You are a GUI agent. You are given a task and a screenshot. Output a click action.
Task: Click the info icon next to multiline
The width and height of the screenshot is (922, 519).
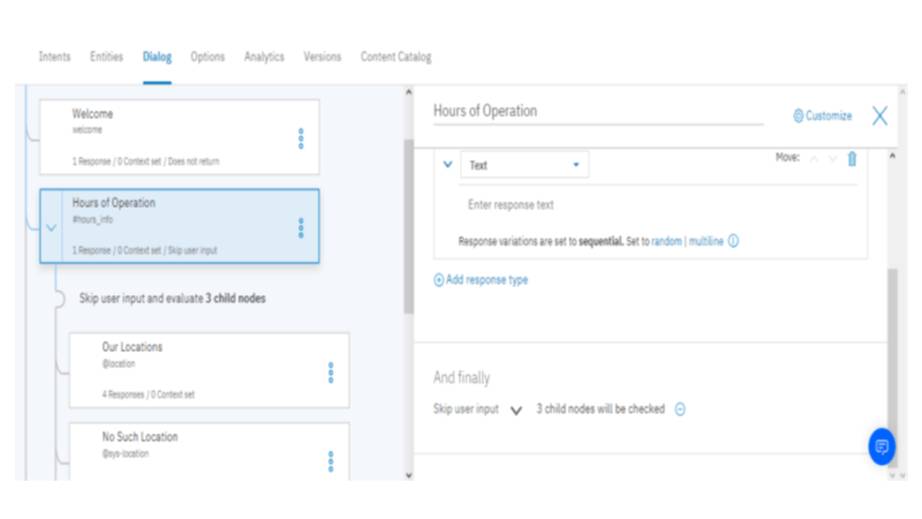tap(733, 242)
